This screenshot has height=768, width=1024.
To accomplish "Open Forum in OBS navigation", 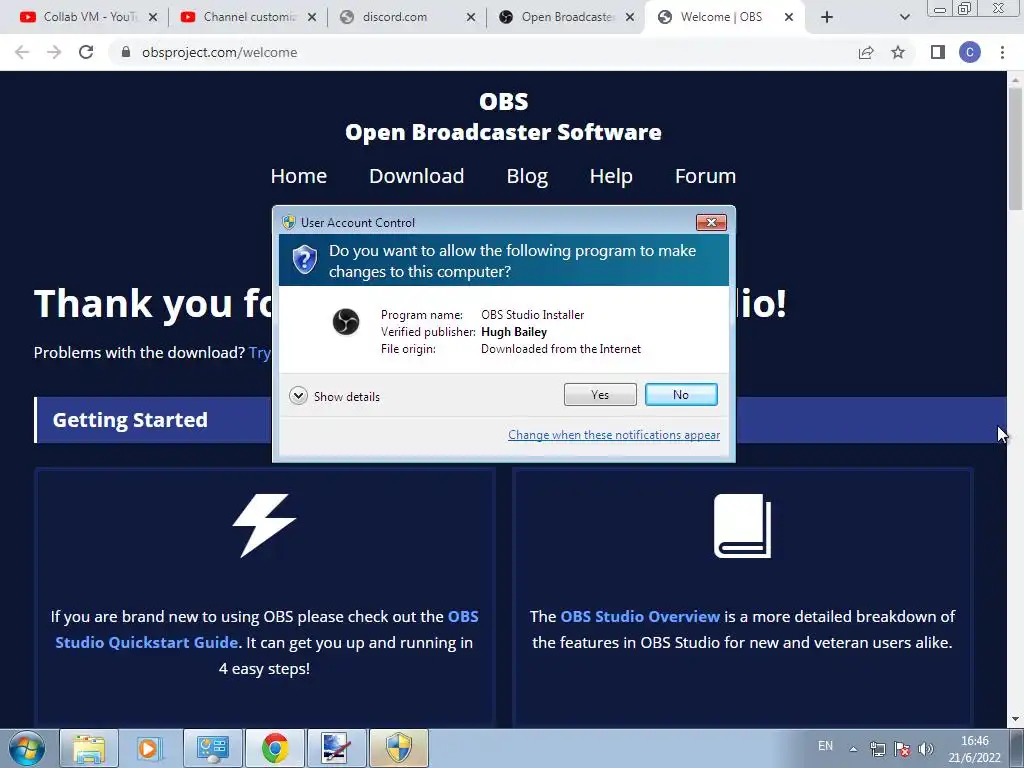I will coord(705,176).
